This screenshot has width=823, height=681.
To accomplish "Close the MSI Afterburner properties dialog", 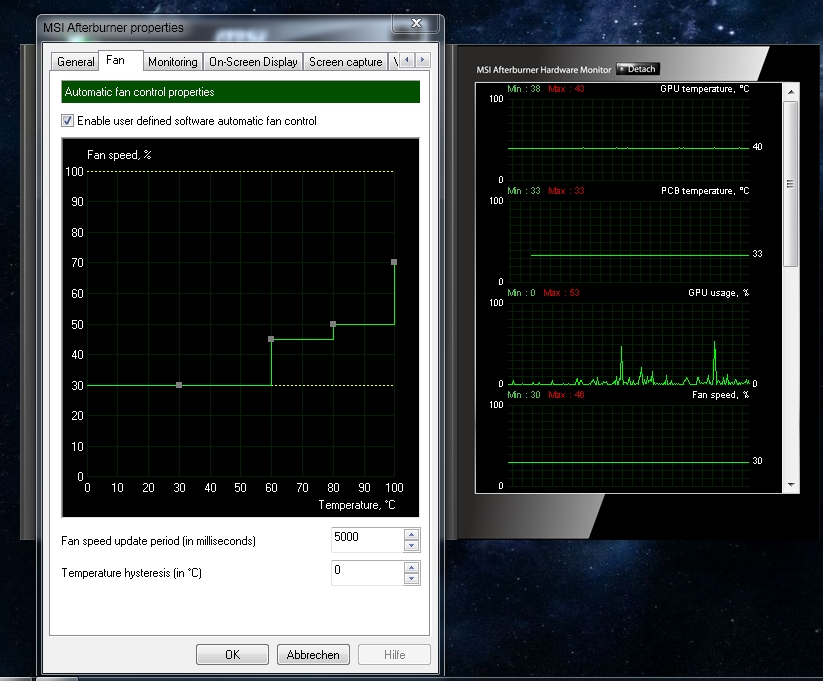I will click(416, 23).
